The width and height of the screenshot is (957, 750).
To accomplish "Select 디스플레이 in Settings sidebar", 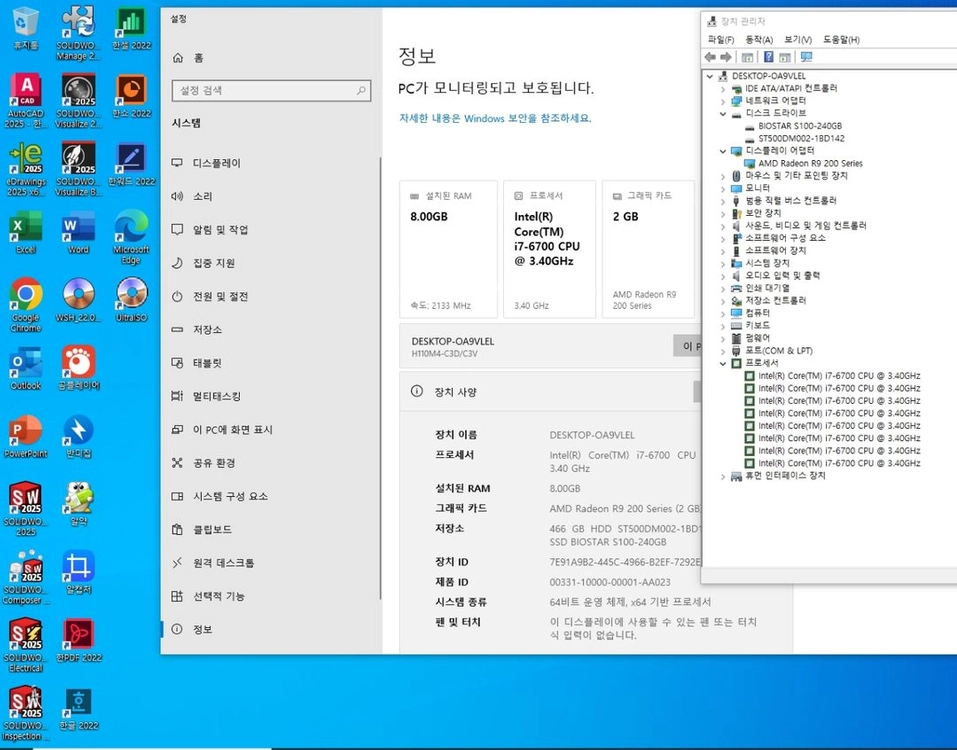I will [271, 163].
